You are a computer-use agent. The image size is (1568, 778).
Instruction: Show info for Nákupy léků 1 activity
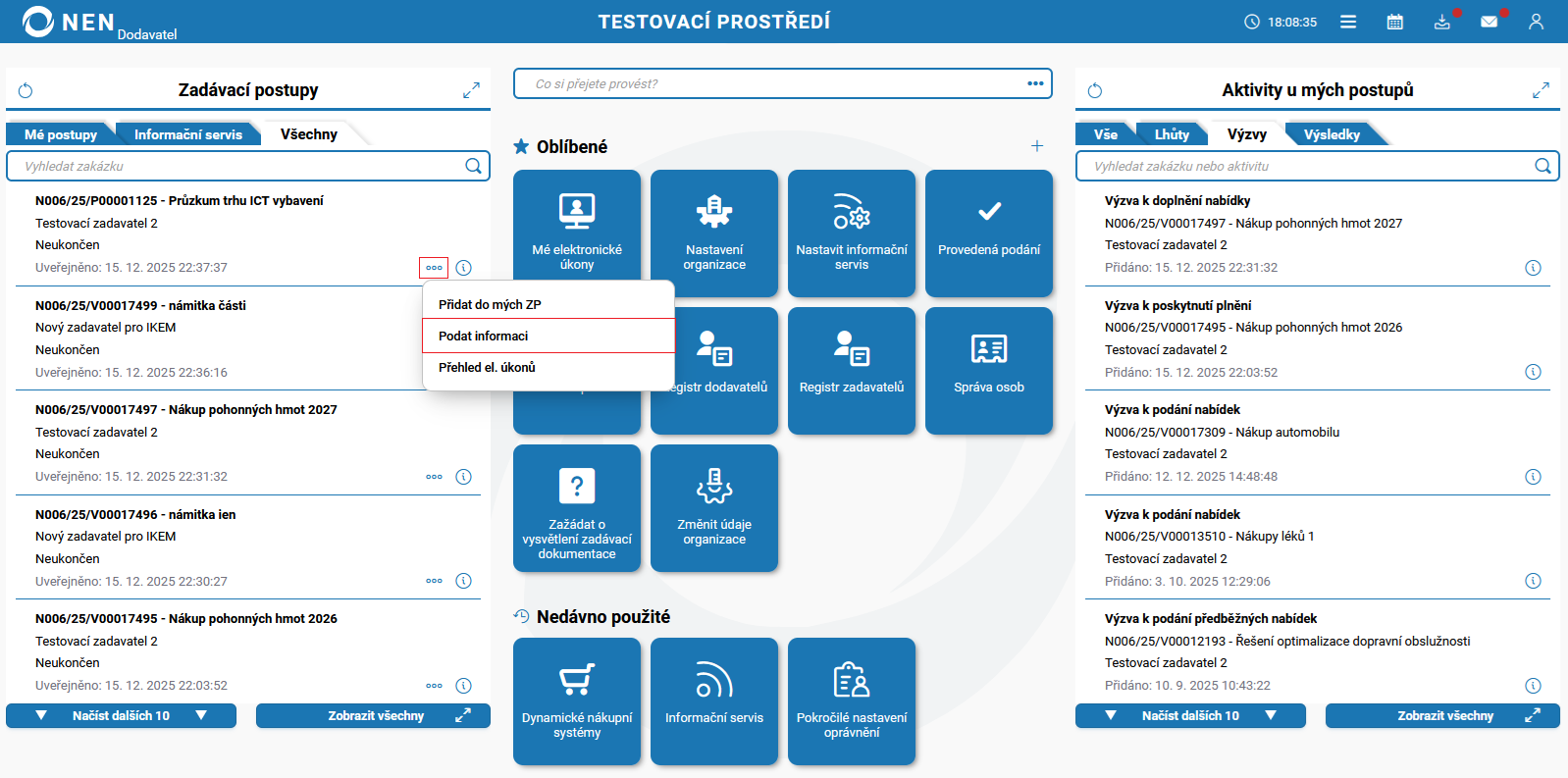click(x=1533, y=581)
